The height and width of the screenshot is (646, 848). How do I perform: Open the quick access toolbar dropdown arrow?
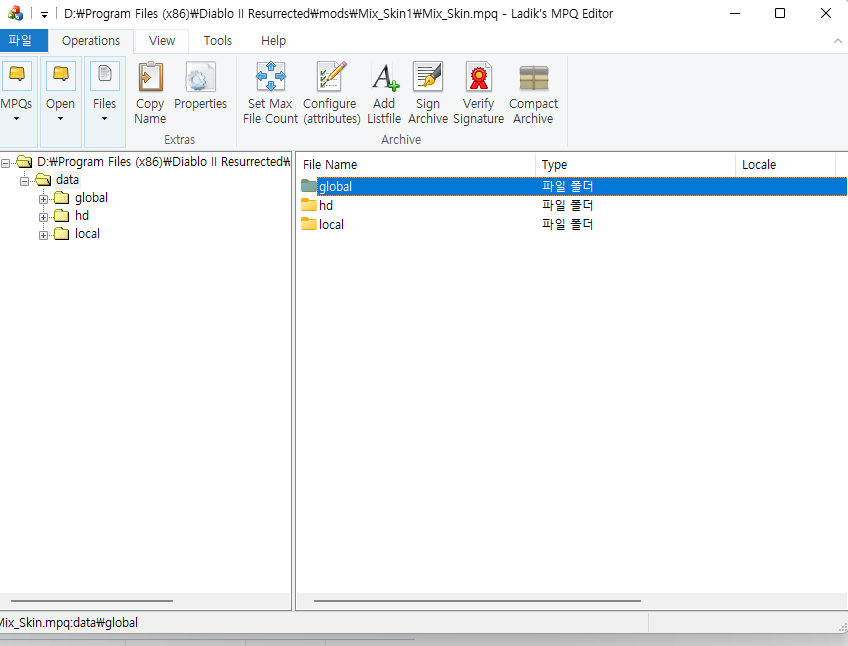click(x=44, y=15)
